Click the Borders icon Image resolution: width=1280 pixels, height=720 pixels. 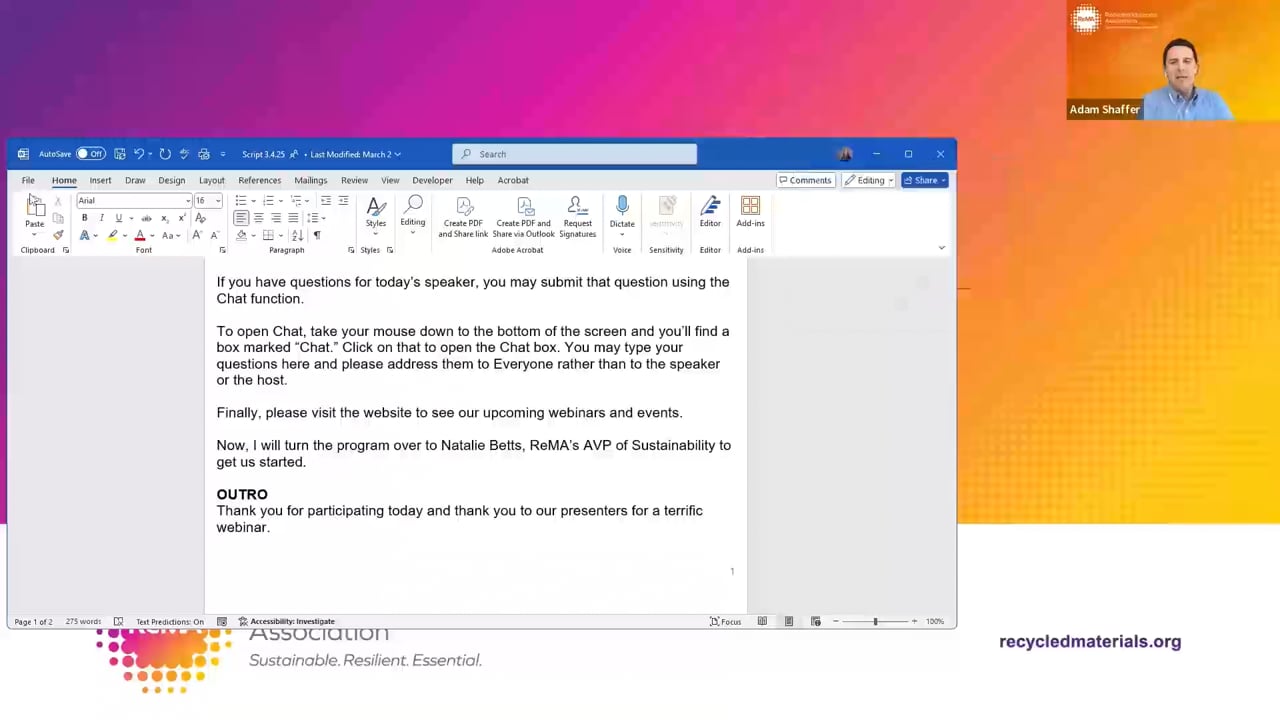[x=268, y=235]
